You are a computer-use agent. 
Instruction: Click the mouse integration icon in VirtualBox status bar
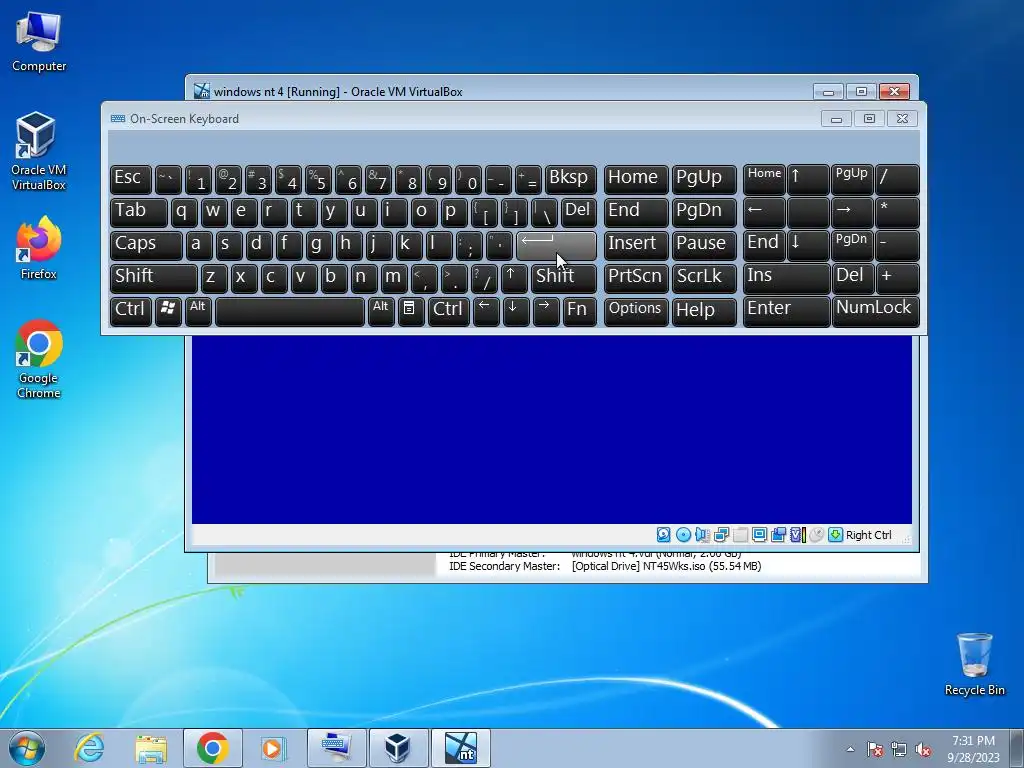(x=816, y=535)
